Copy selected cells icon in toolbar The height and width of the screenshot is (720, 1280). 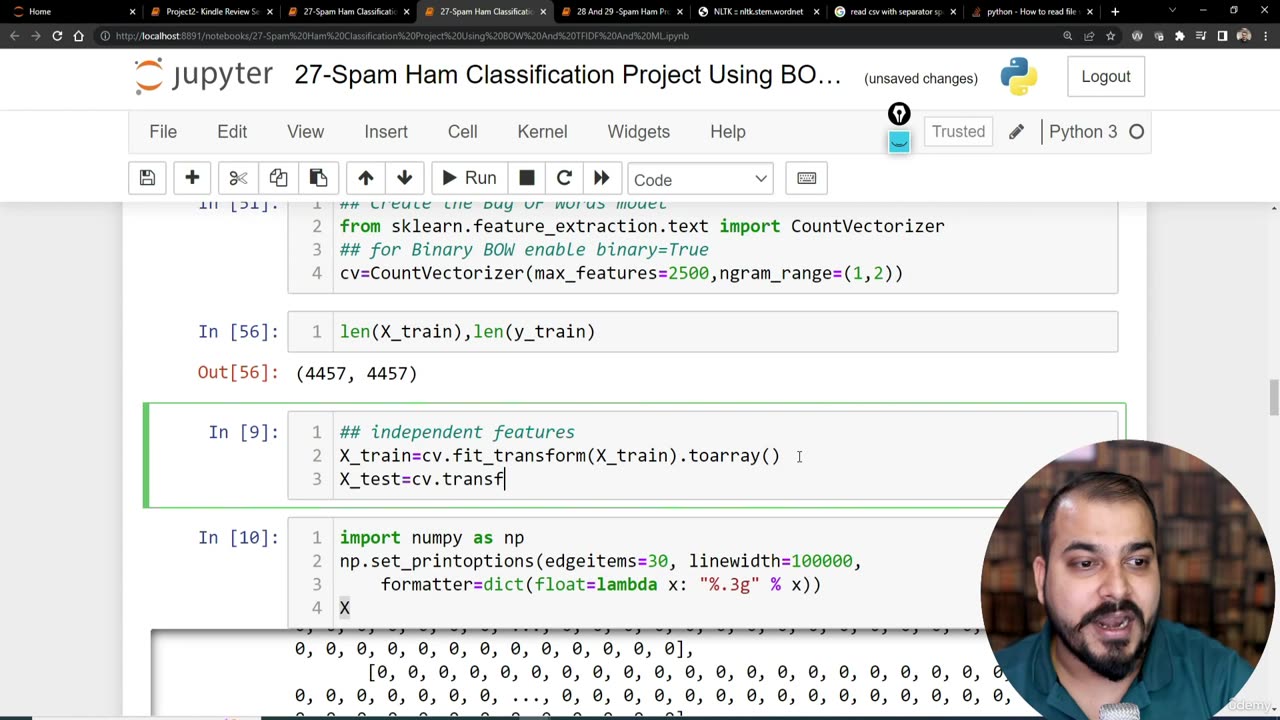[x=278, y=178]
